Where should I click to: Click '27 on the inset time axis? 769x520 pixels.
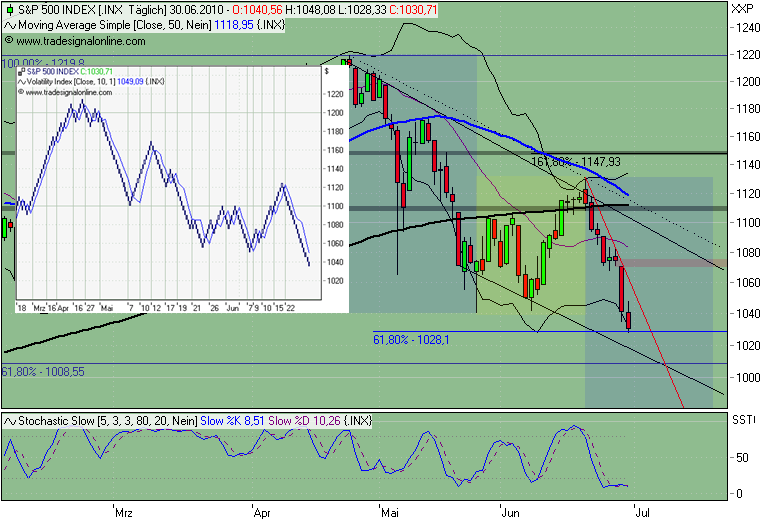pos(90,308)
